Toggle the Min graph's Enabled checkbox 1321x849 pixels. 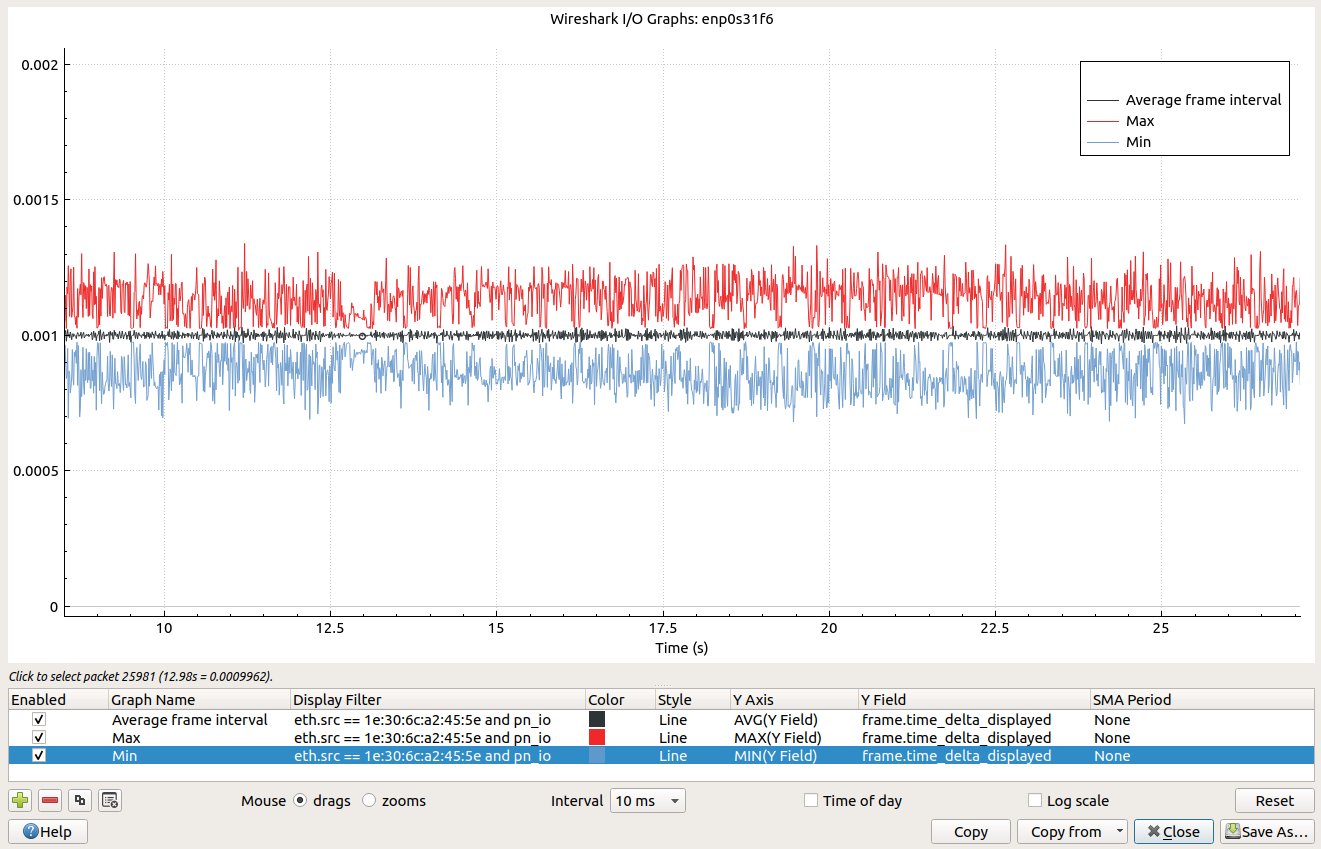click(x=39, y=756)
